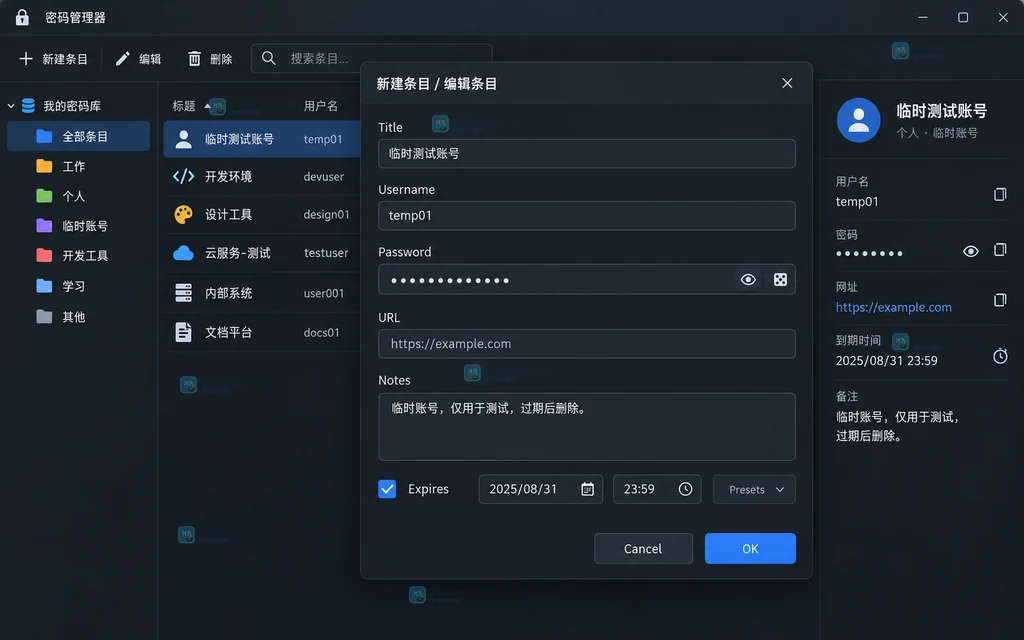This screenshot has height=640, width=1024.
Task: Click the timer icon beside 到期时间
Action: pos(1000,356)
